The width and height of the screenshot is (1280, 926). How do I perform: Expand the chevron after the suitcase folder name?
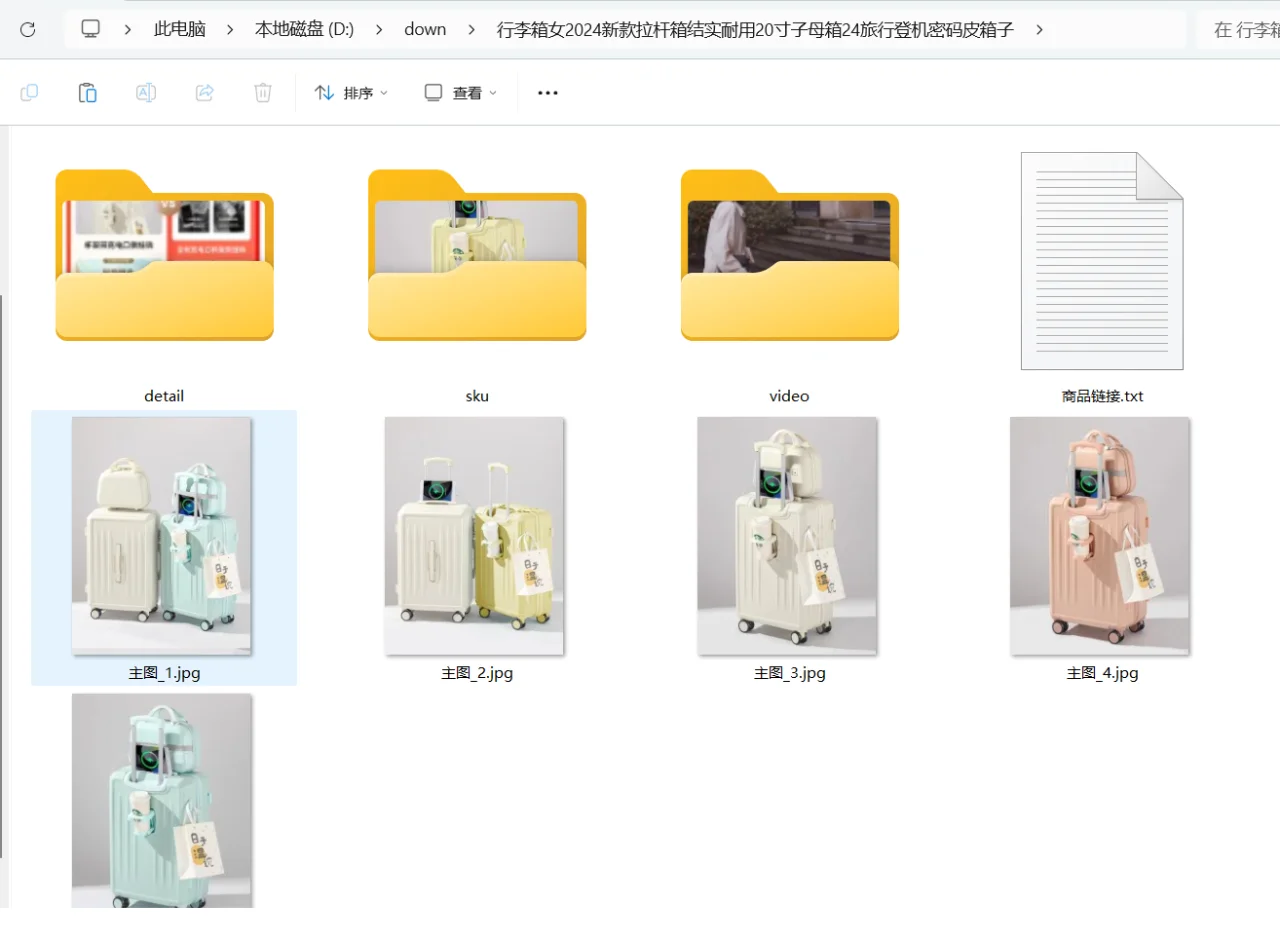[1039, 29]
